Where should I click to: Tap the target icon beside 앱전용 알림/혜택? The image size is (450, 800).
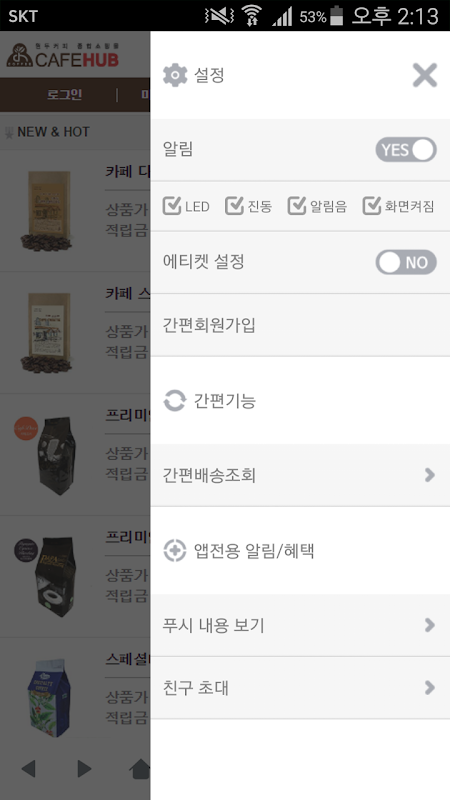[x=174, y=551]
